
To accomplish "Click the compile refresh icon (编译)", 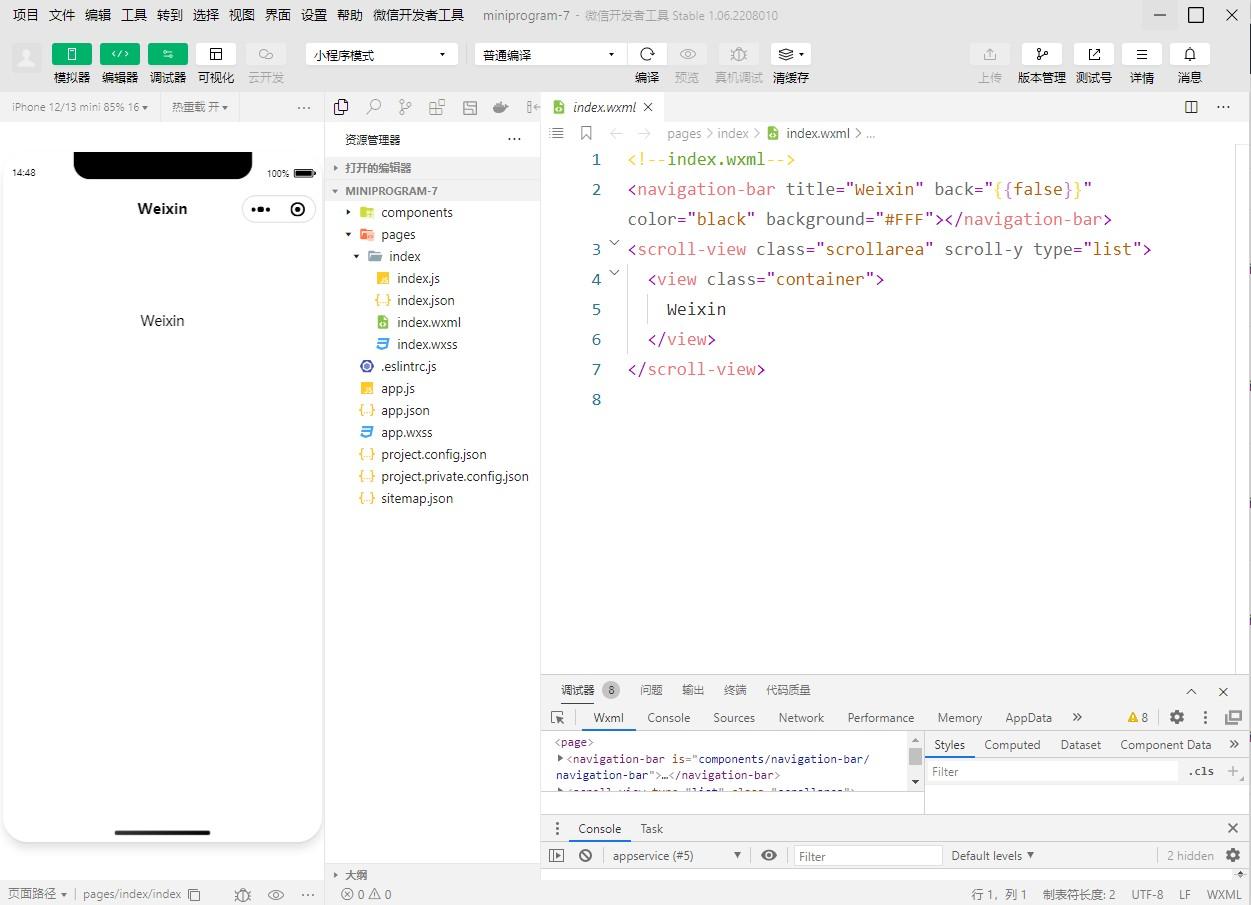I will click(x=647, y=54).
